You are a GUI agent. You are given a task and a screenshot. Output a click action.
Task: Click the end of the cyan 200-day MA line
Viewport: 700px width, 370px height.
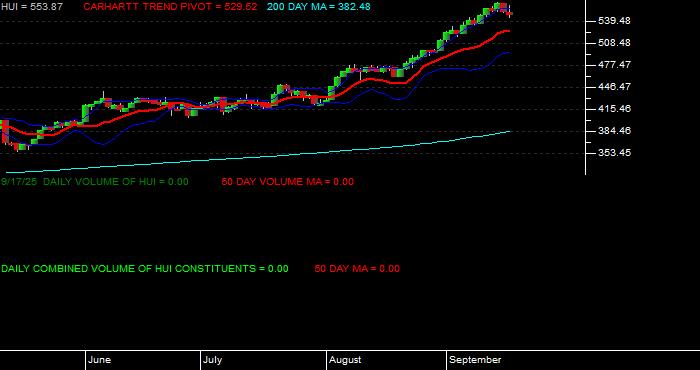tap(510, 131)
